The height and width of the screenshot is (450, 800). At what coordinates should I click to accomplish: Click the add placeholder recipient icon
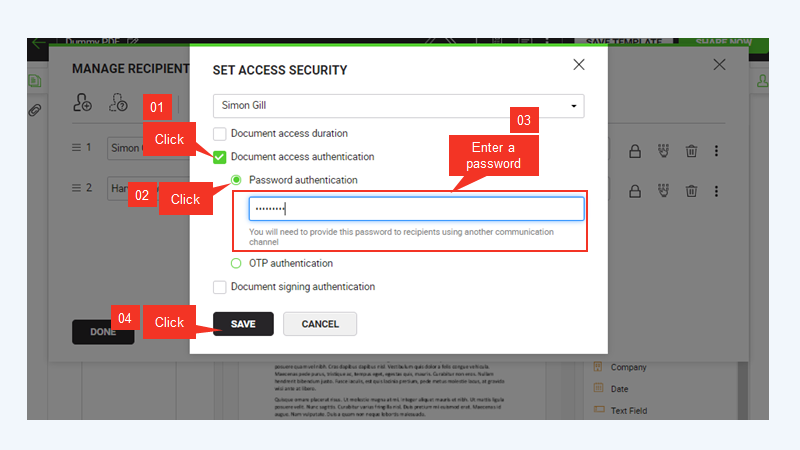click(118, 103)
